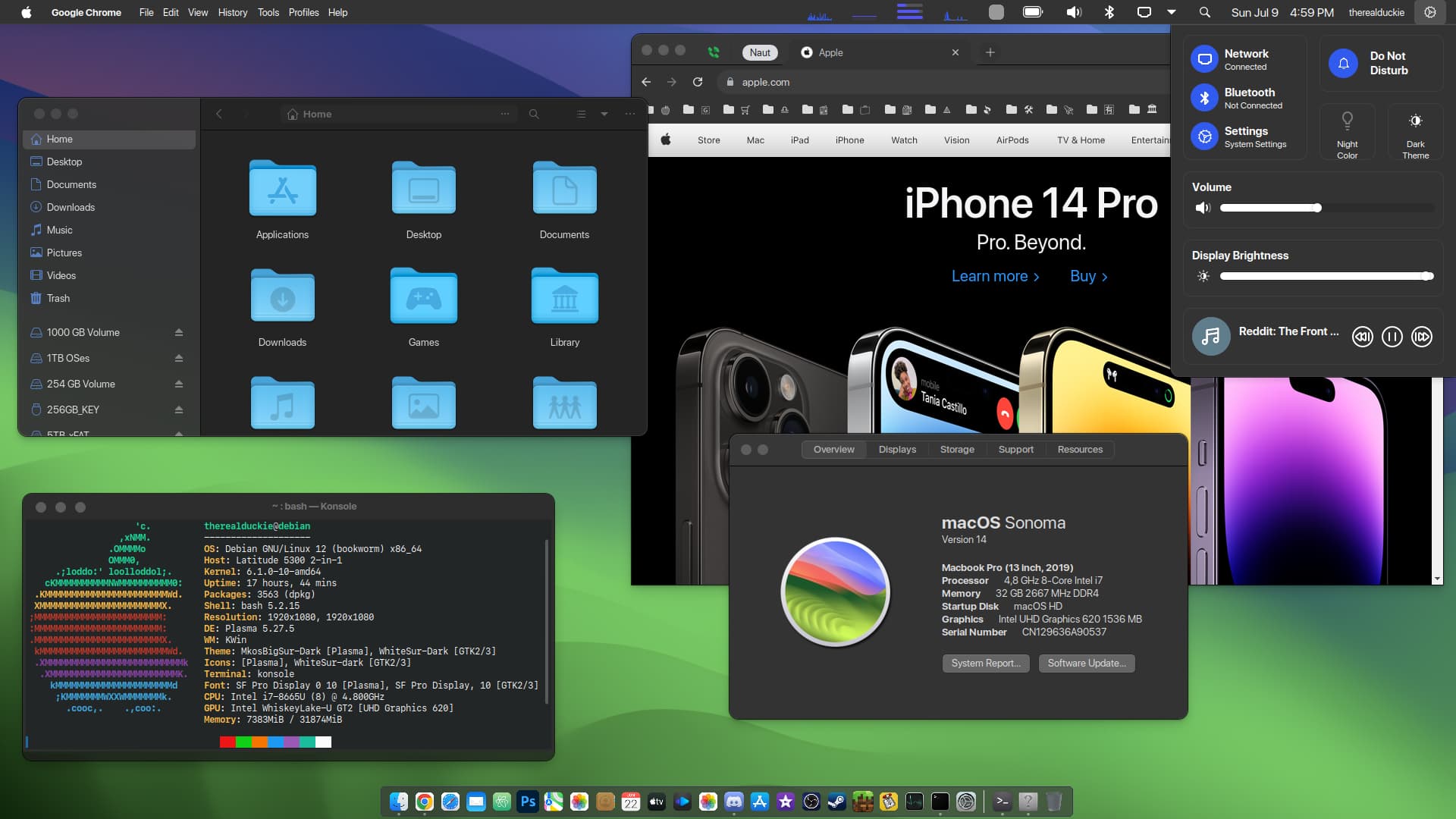
Task: Toggle Network connection in control panel
Action: [1204, 59]
